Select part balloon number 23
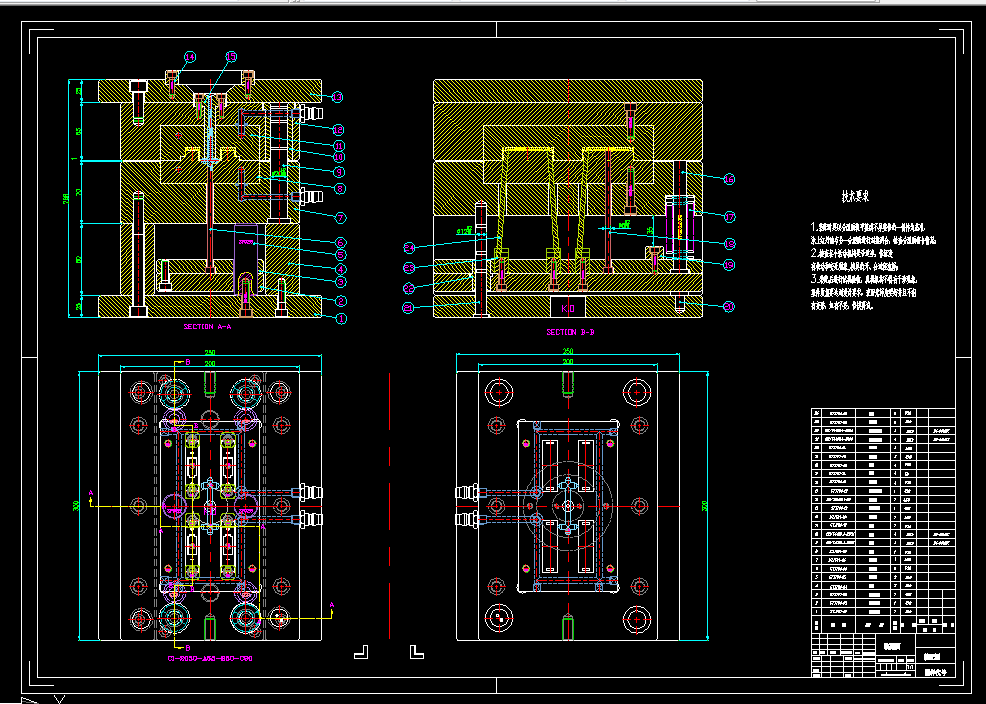This screenshot has height=704, width=986. tap(409, 268)
